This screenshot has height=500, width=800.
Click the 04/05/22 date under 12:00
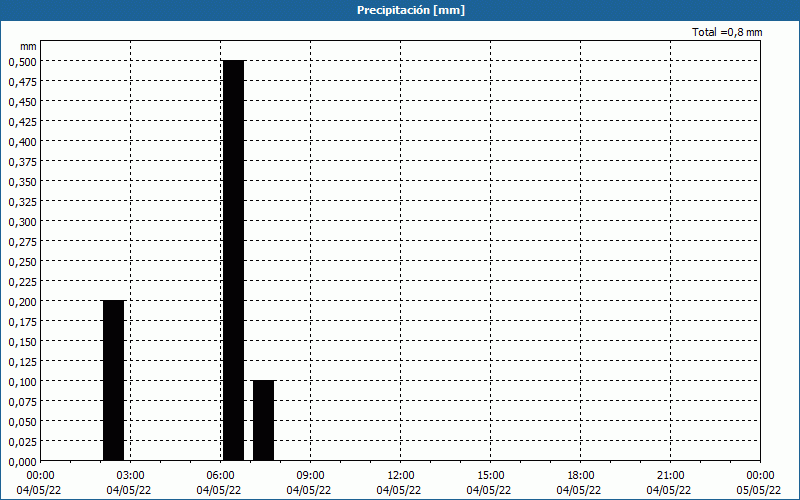click(399, 490)
